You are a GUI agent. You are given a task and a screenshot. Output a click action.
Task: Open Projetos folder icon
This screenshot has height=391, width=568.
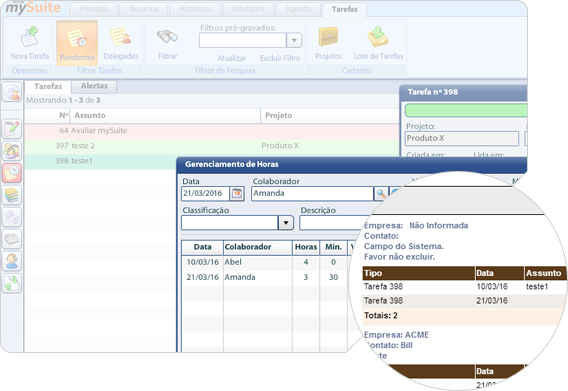point(329,37)
